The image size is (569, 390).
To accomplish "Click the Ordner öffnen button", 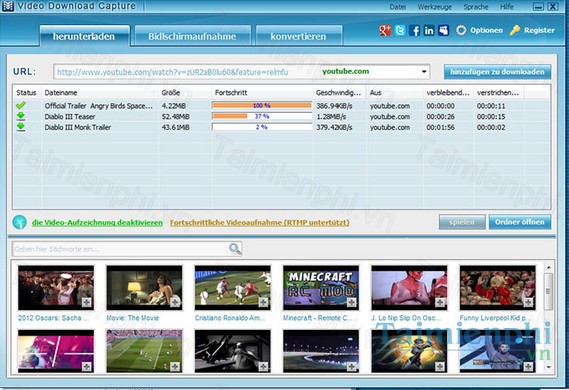I will 520,222.
